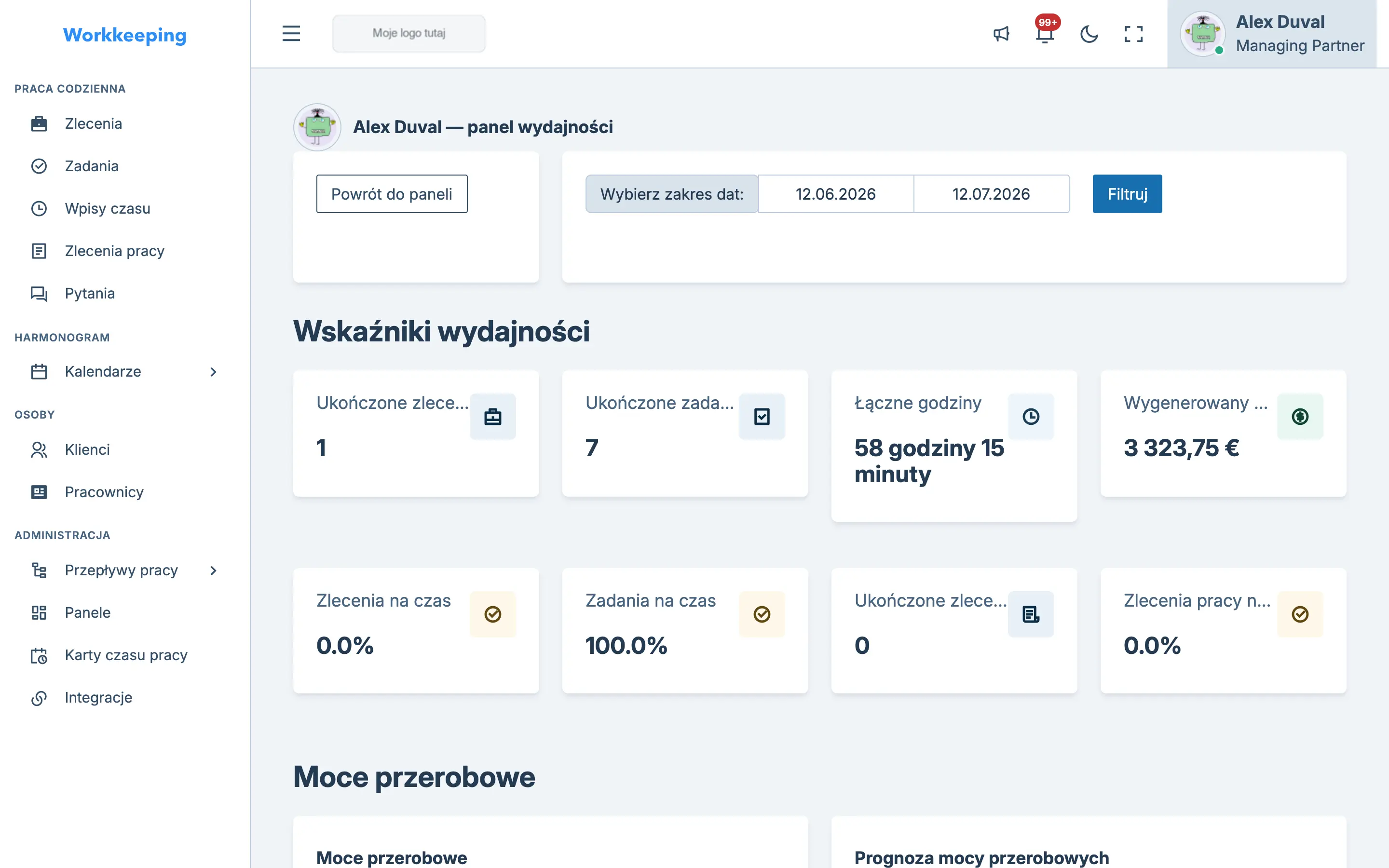Click the Wskaźniki wydajności heading

tap(441, 331)
